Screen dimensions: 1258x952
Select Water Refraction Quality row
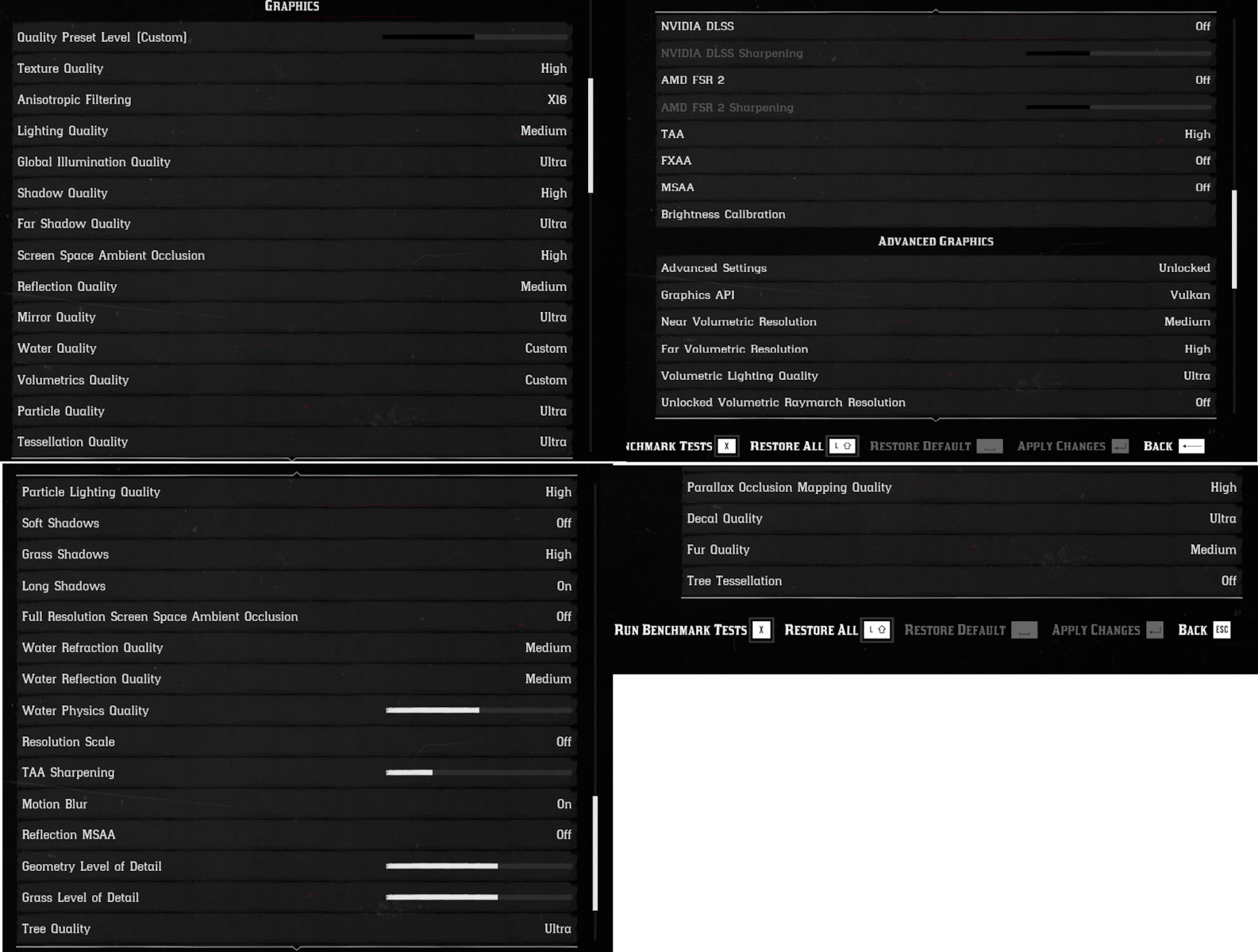click(297, 648)
